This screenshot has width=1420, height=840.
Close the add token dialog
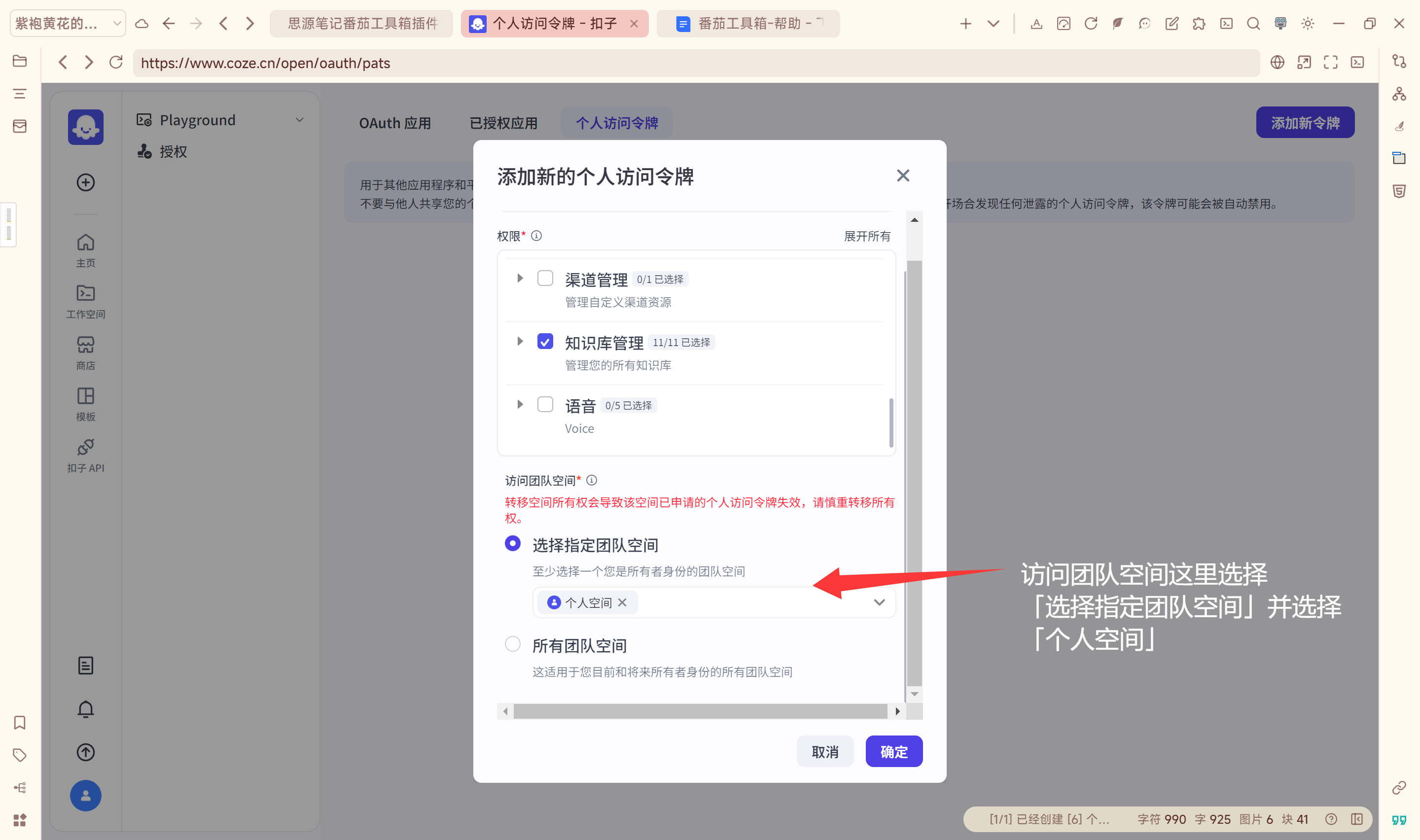[x=903, y=175]
